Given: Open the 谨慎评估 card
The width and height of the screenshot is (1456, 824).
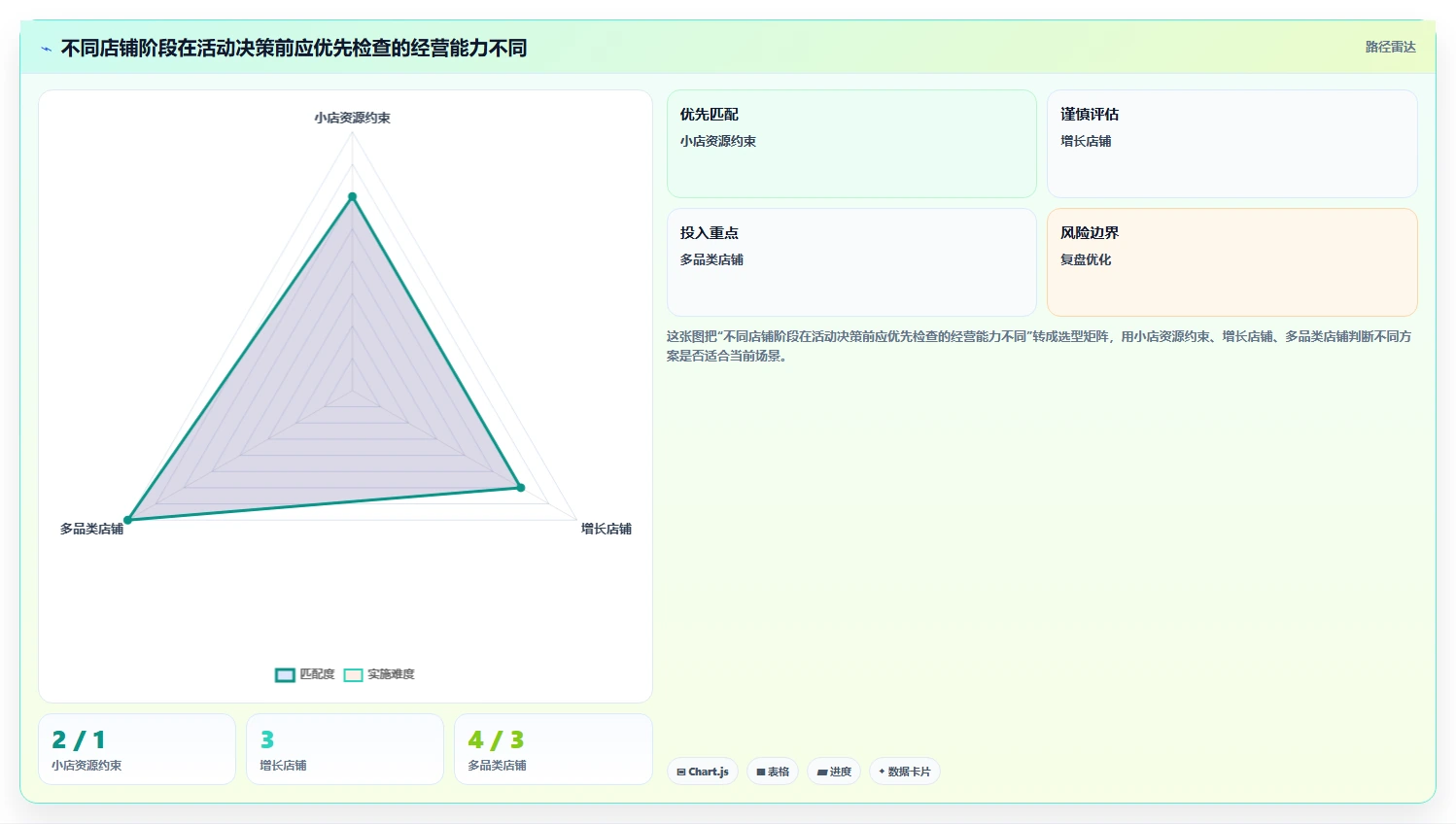Looking at the screenshot, I should click(x=1231, y=144).
